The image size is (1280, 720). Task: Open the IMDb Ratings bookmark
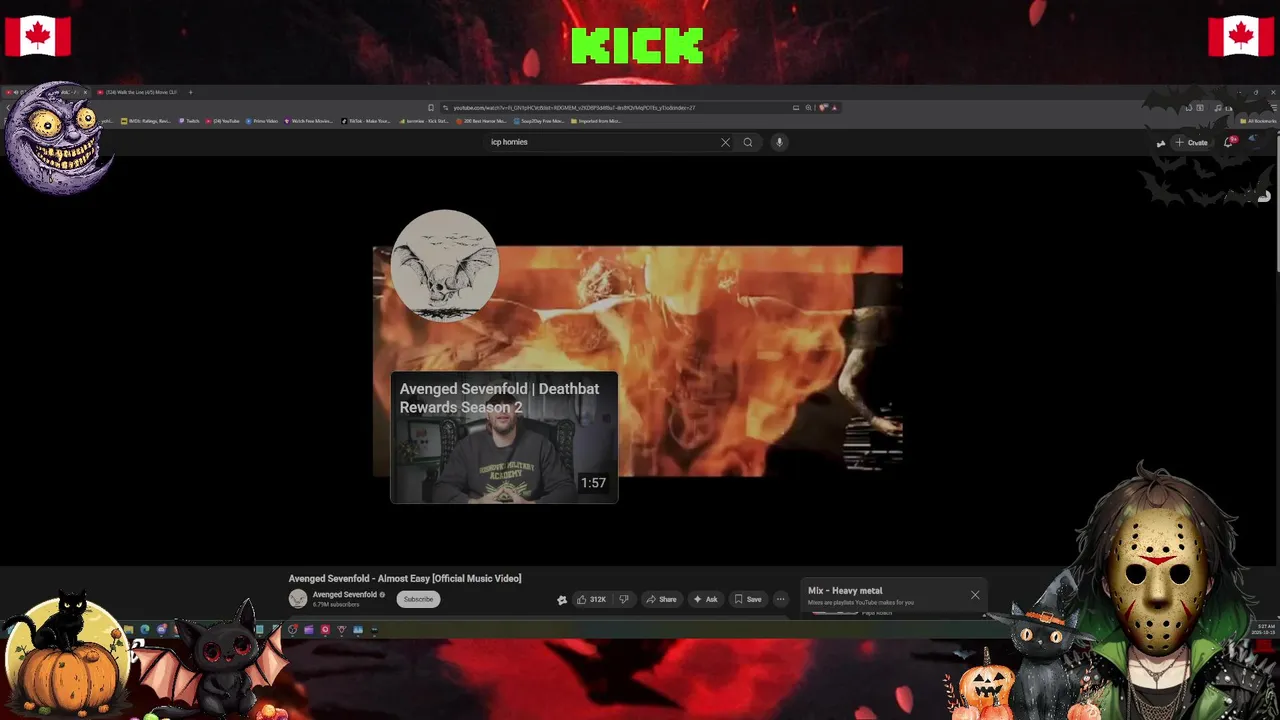click(x=145, y=121)
